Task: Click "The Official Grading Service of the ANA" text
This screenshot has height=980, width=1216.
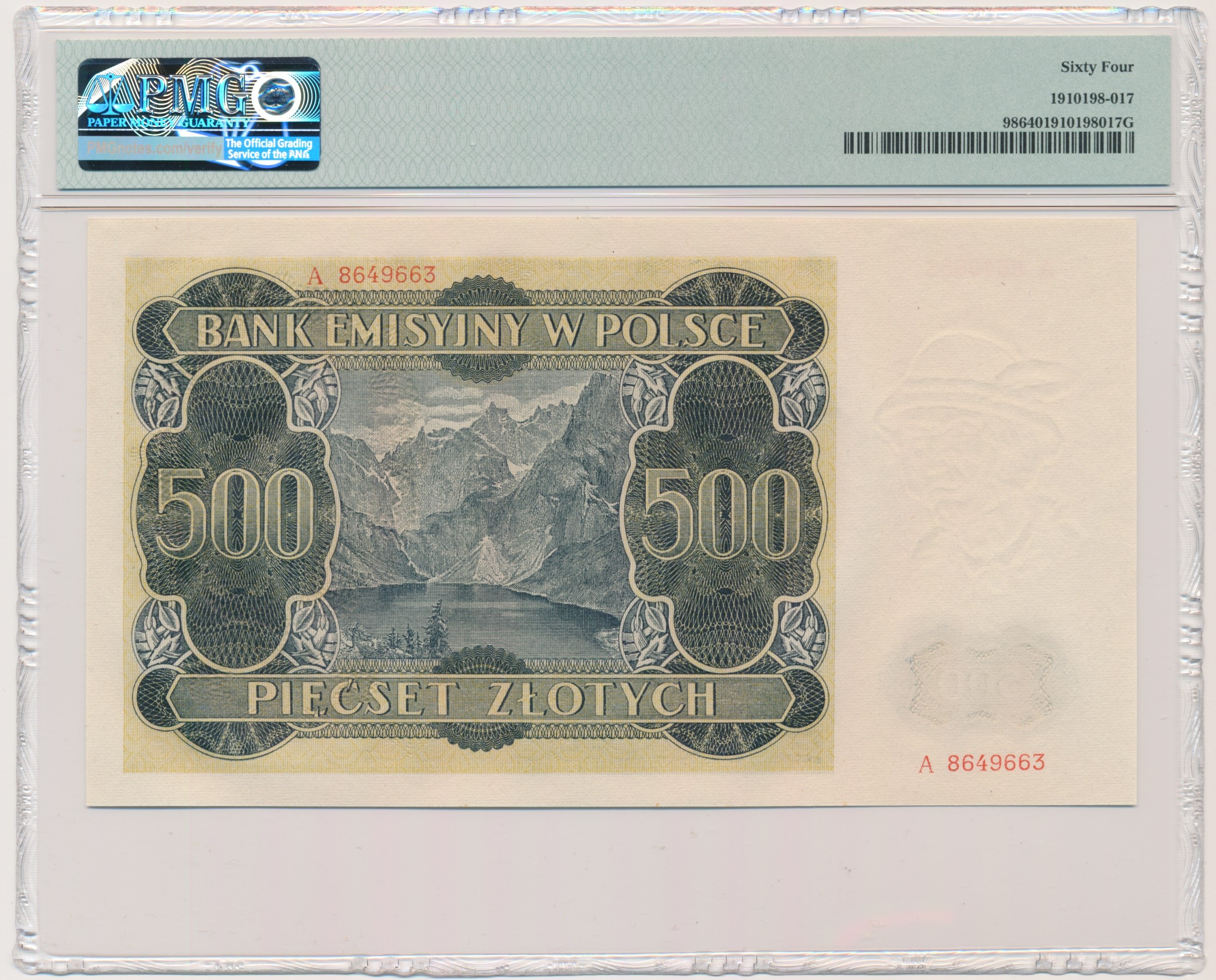Action: coord(268,148)
